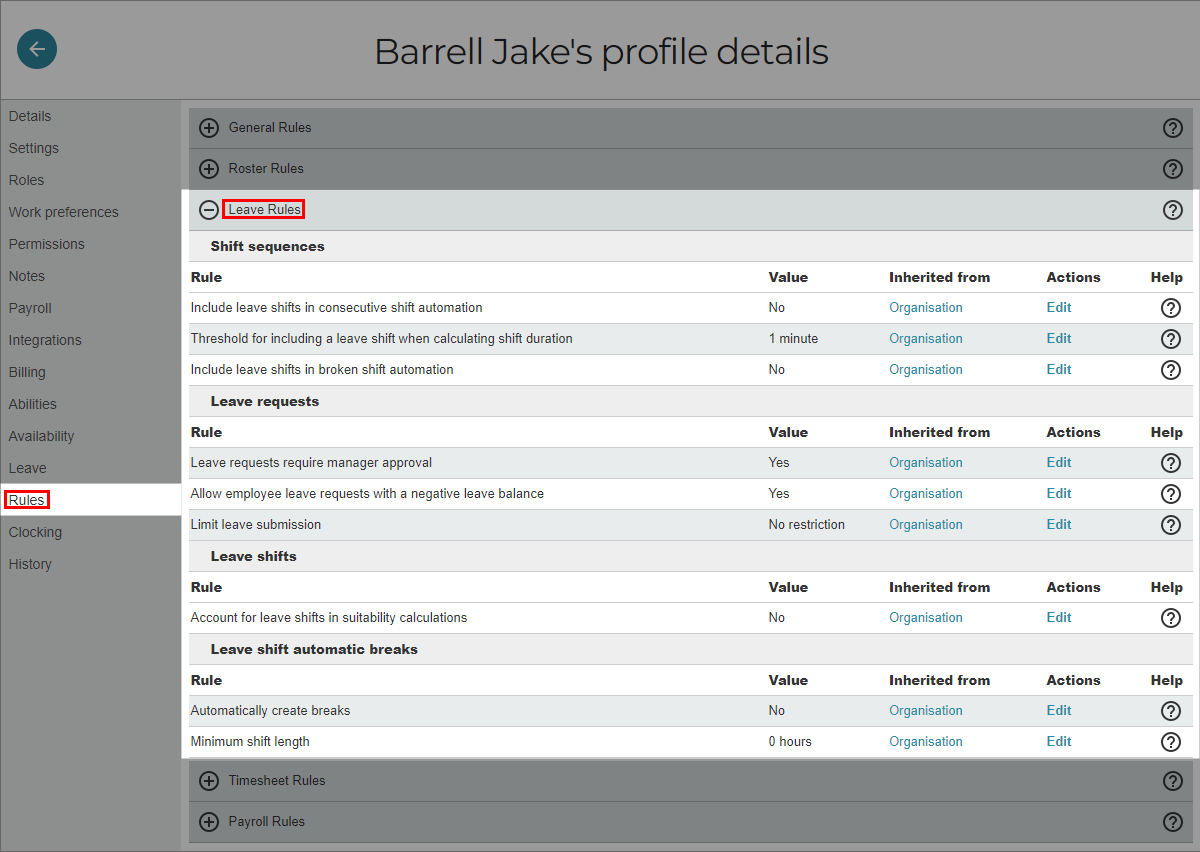This screenshot has width=1200, height=852.
Task: Edit shift duration threshold rule
Action: (x=1059, y=339)
